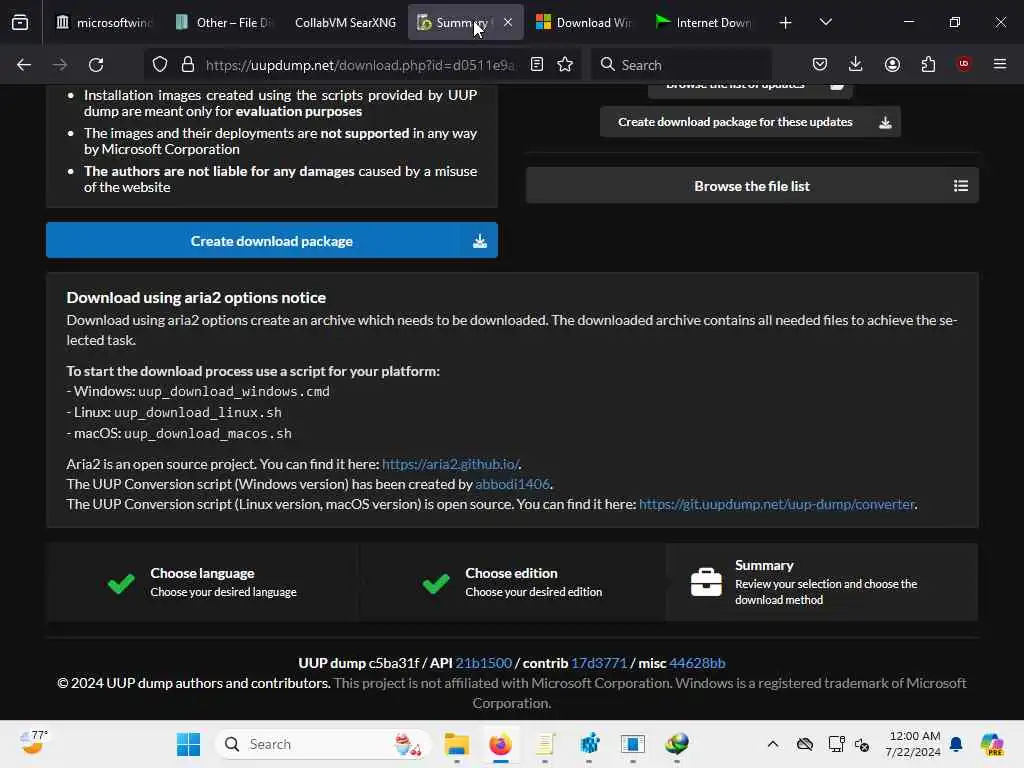
Task: Focus the browser Search box
Action: (681, 65)
